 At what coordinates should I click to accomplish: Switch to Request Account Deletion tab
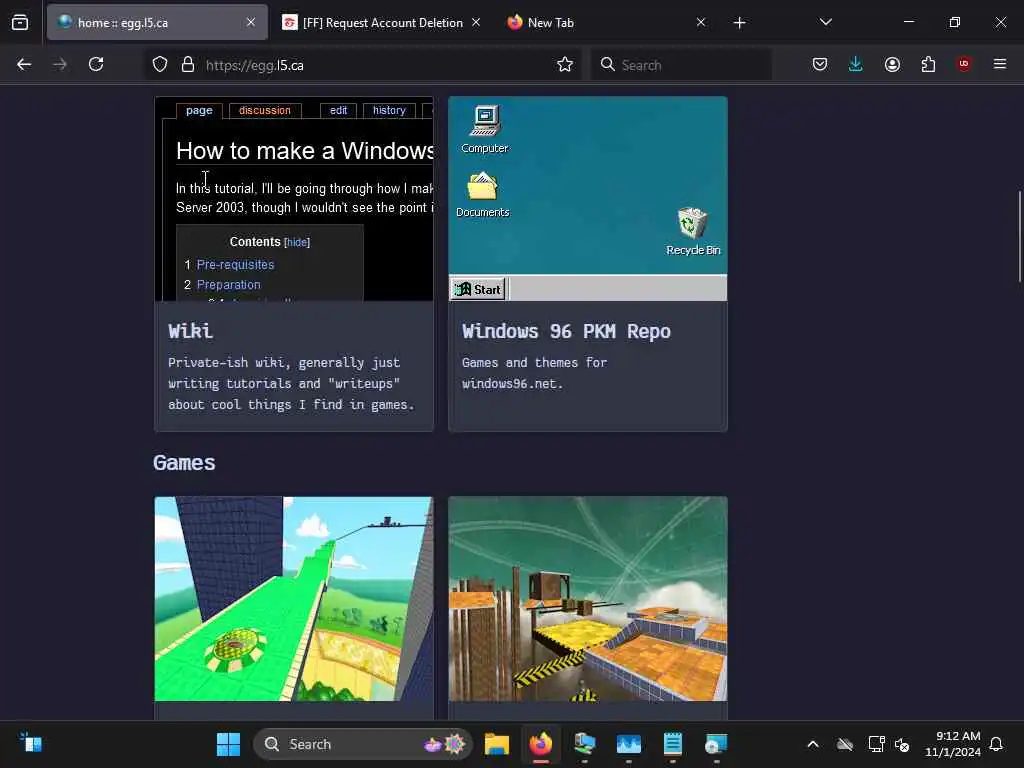coord(383,23)
